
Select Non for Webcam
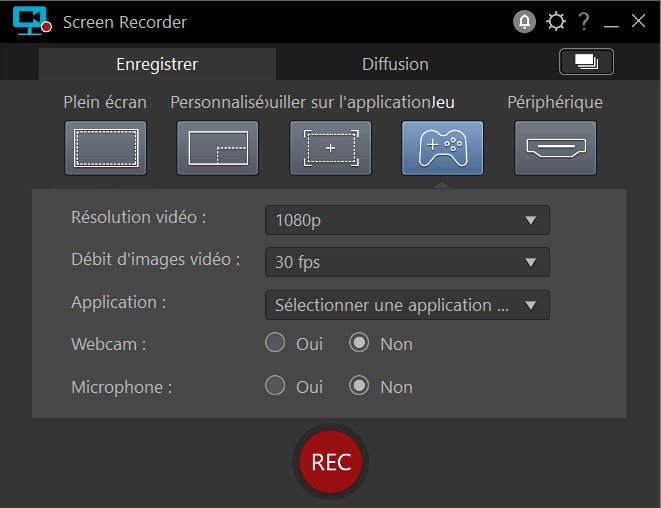click(359, 342)
